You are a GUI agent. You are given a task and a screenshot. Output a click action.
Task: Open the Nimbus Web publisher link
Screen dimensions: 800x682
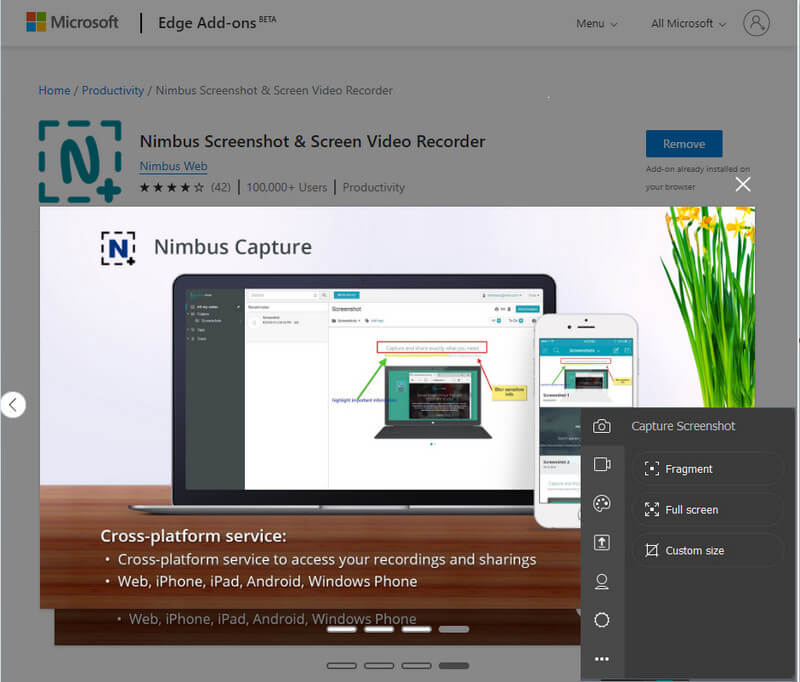(173, 166)
